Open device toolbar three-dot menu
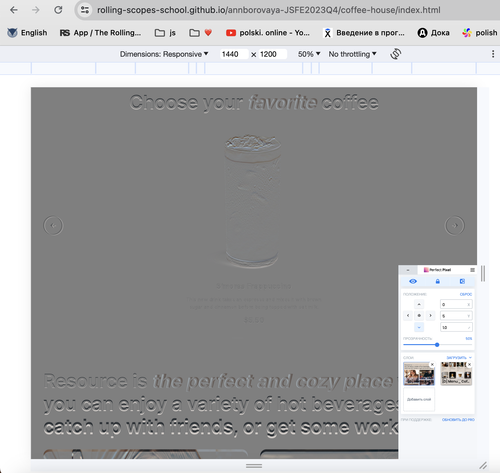Screen dimensions: 500x473 tap(493, 54)
